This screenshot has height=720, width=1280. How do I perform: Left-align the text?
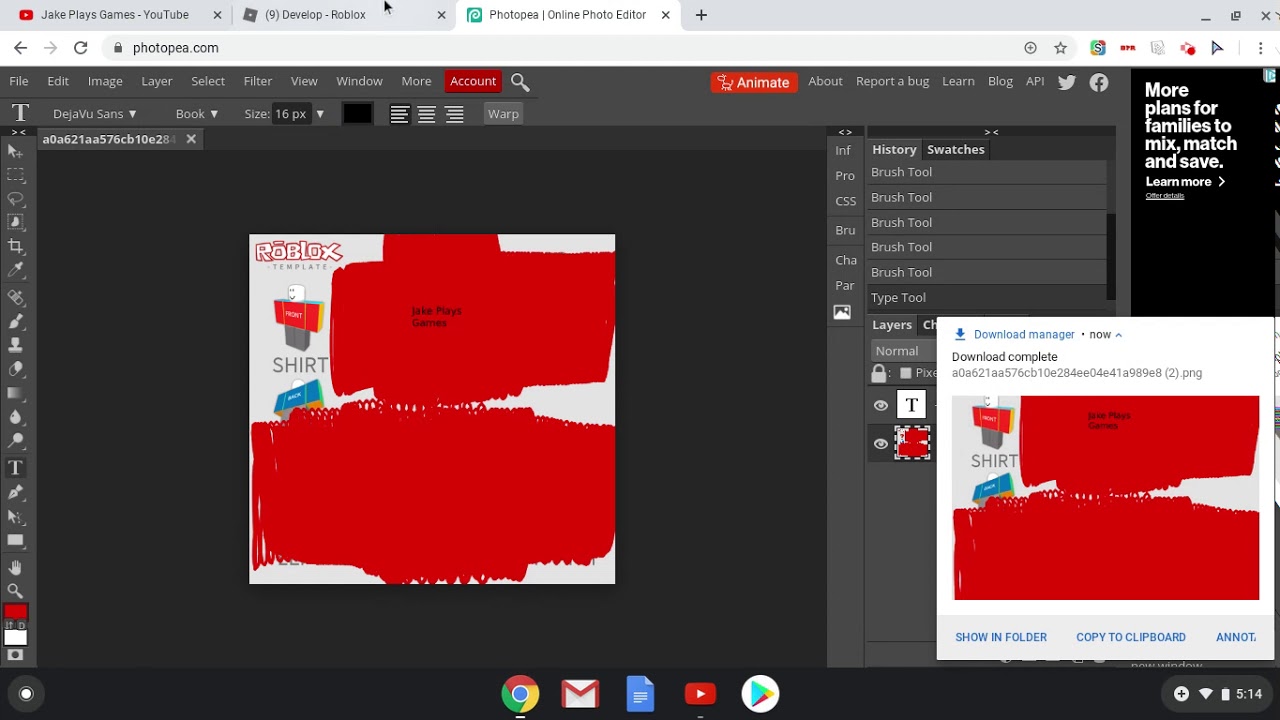tap(399, 114)
